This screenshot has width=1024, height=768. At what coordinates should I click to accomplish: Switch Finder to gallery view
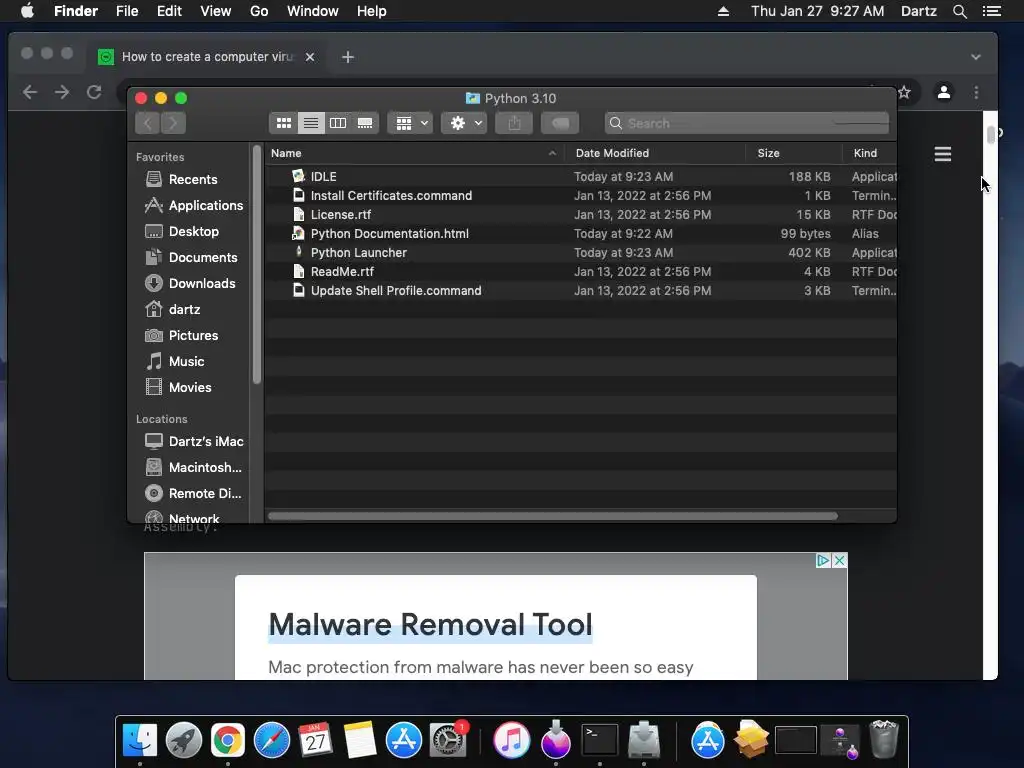(365, 123)
